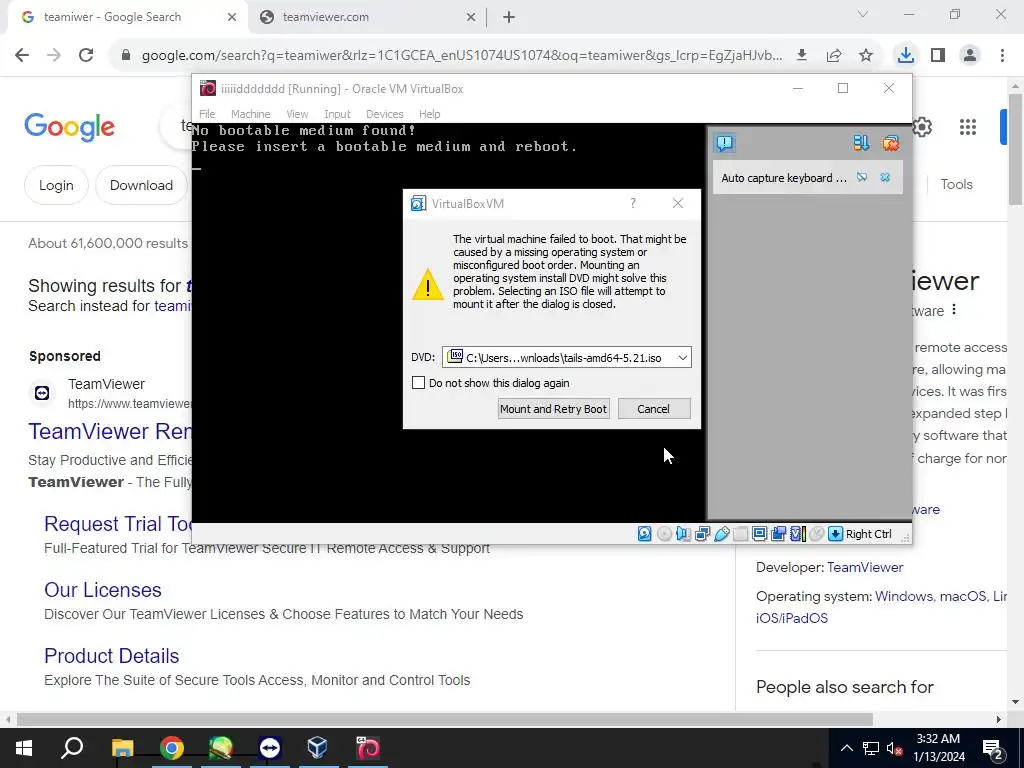
Task: Open the TeamViewer app in the taskbar
Action: click(270, 748)
